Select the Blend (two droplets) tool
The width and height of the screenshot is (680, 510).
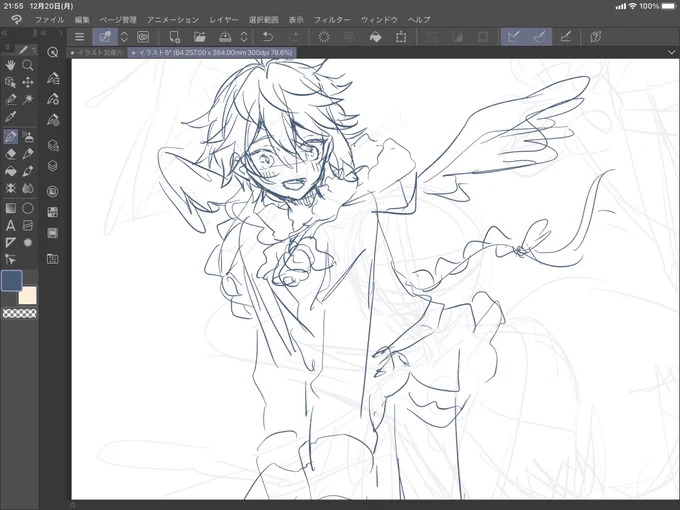pos(28,188)
